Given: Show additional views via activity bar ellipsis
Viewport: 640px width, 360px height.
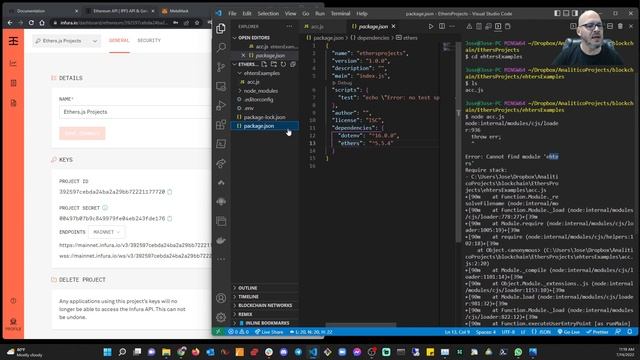Looking at the screenshot, I should (x=221, y=259).
